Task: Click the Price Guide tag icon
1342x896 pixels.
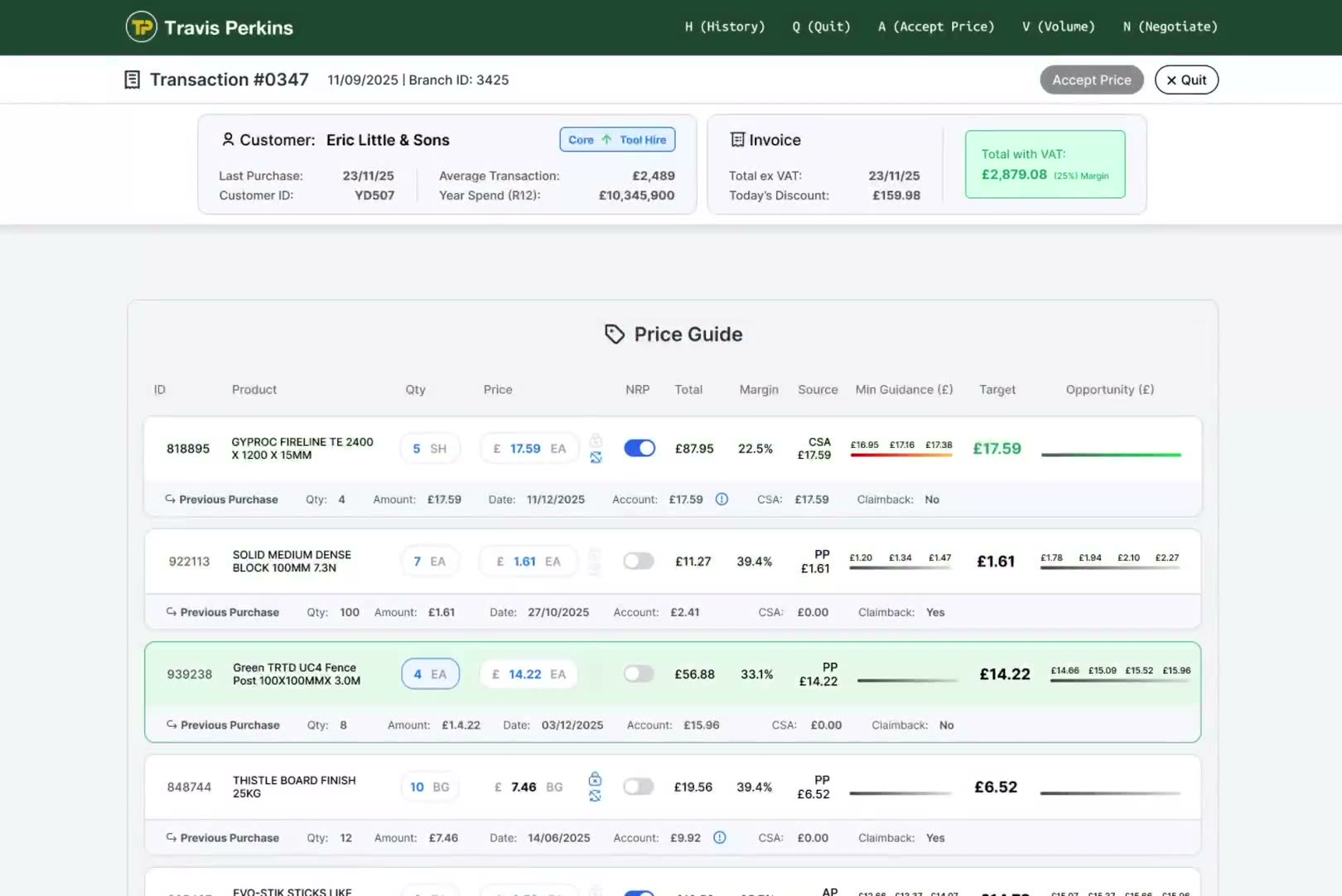Action: coord(615,334)
